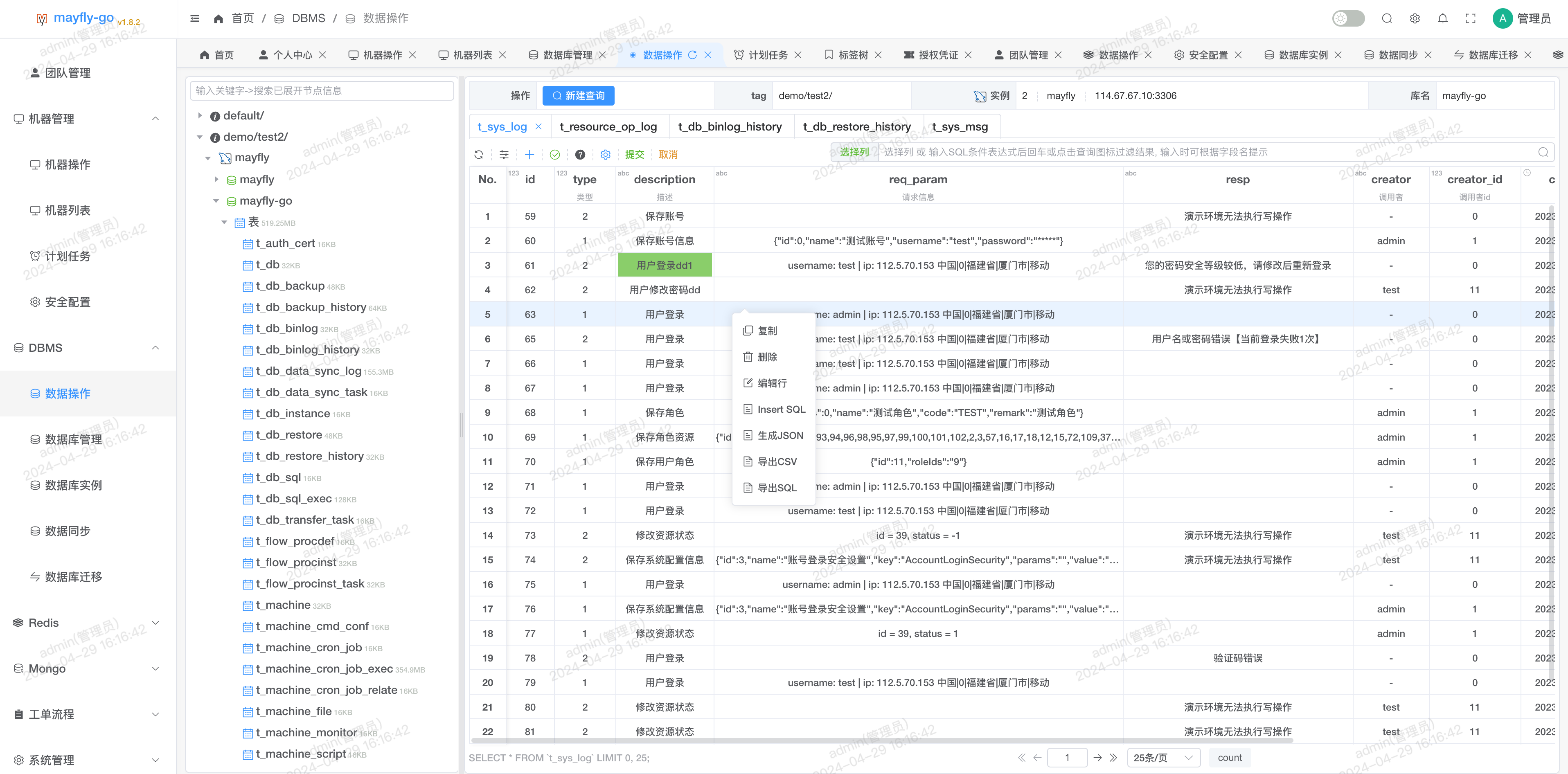1568x774 pixels.
Task: Open the header search icon
Action: point(1387,18)
